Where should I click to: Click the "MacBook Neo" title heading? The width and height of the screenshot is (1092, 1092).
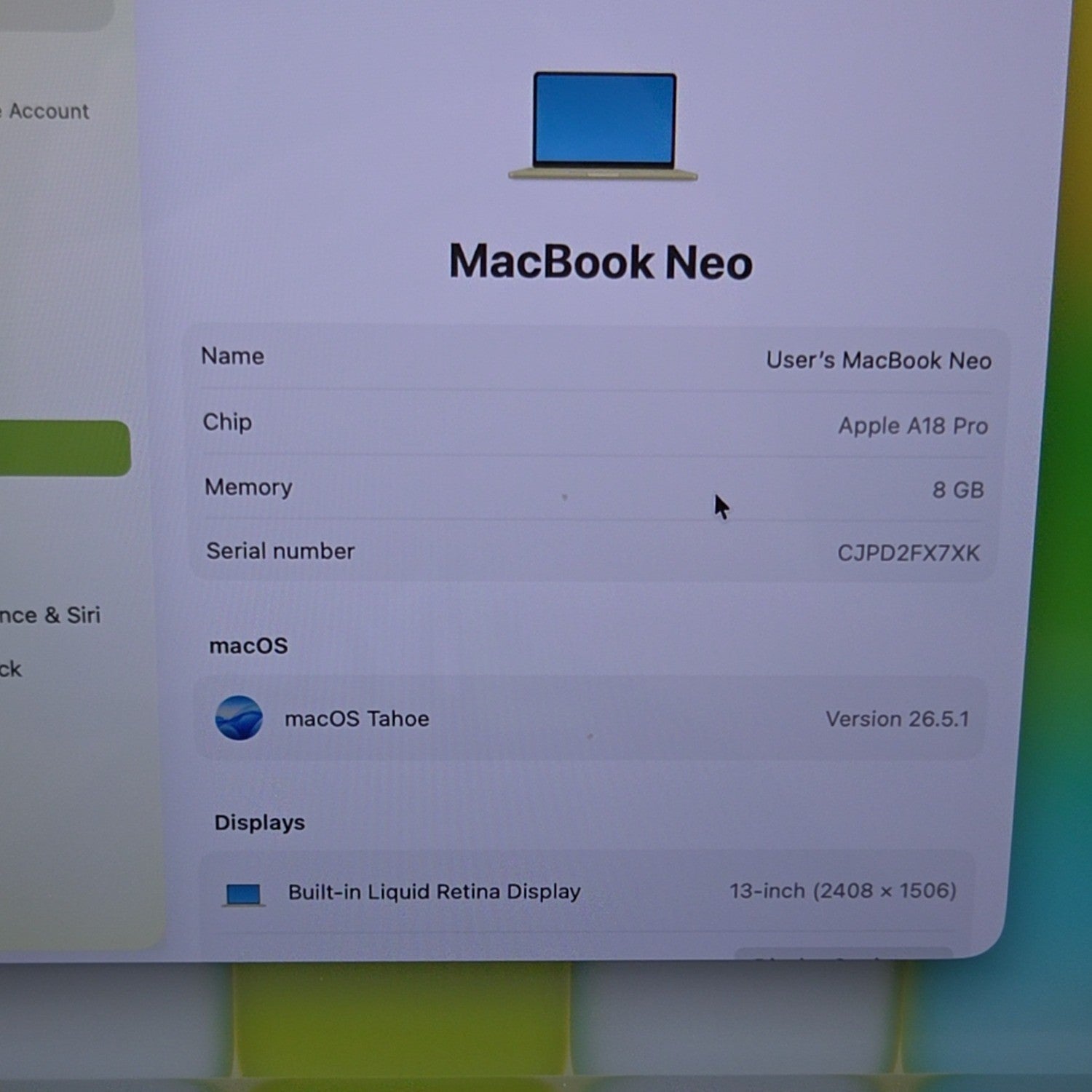pyautogui.click(x=601, y=262)
